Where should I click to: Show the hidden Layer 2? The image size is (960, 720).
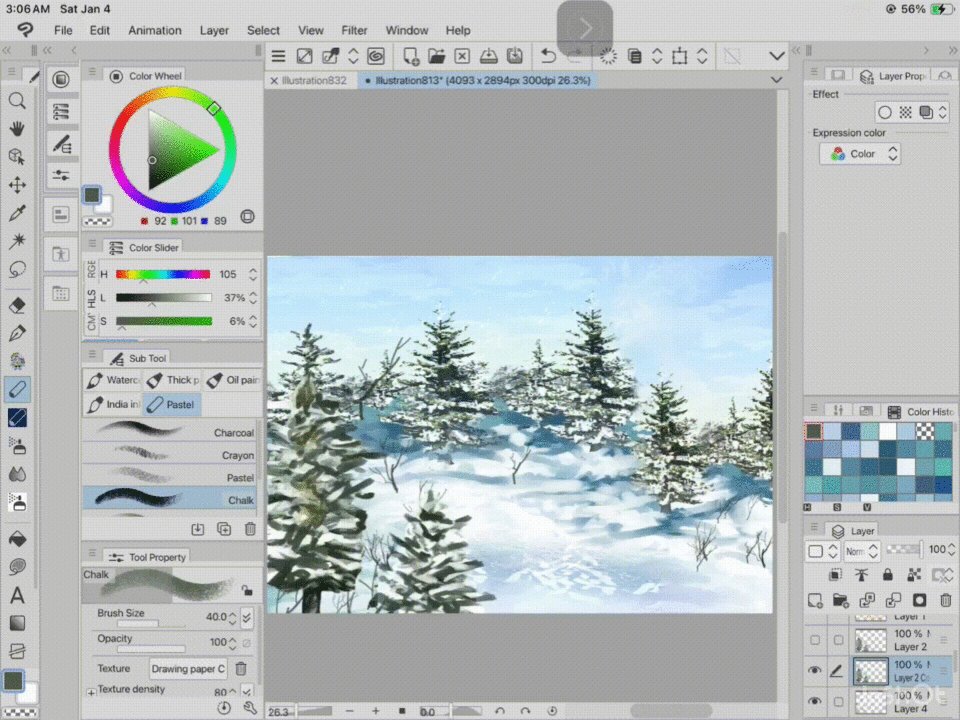815,640
